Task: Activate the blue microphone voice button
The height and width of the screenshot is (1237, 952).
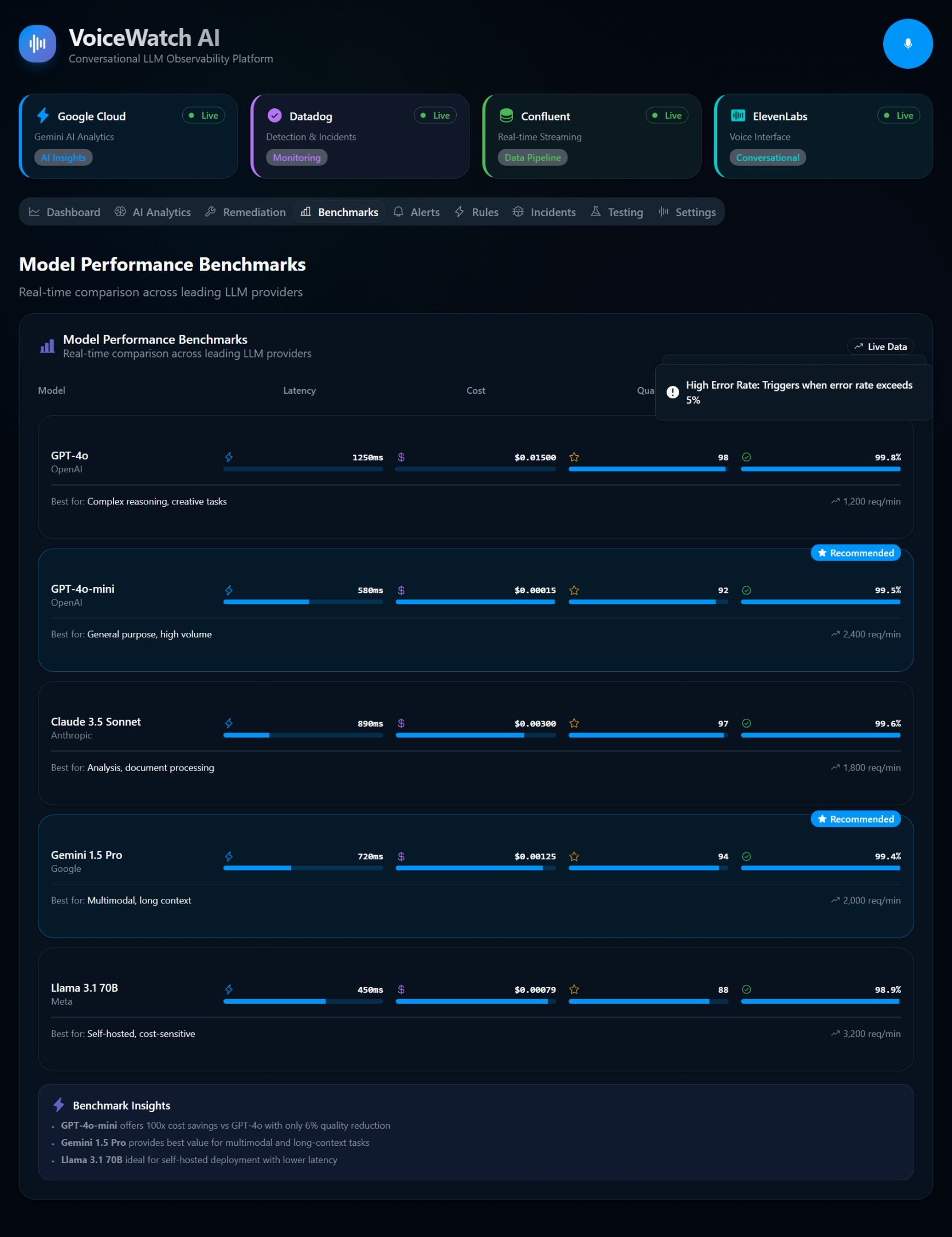Action: [907, 44]
